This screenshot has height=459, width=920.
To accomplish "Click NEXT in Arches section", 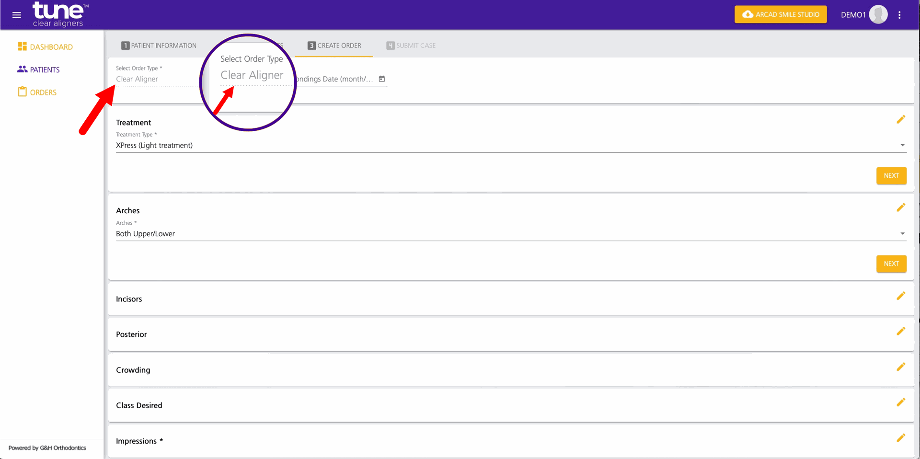I will coord(891,264).
